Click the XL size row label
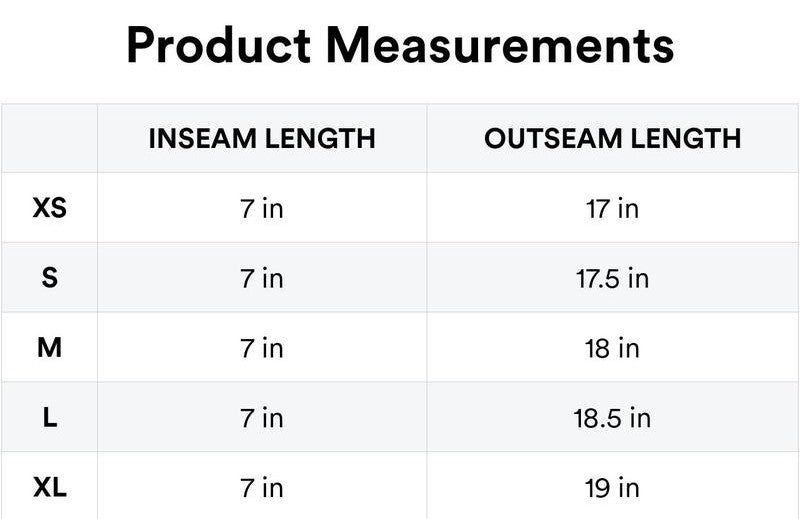 point(50,487)
